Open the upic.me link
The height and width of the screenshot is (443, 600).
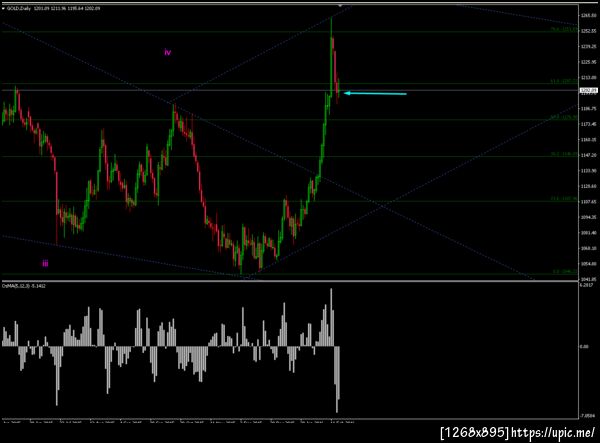point(553,433)
